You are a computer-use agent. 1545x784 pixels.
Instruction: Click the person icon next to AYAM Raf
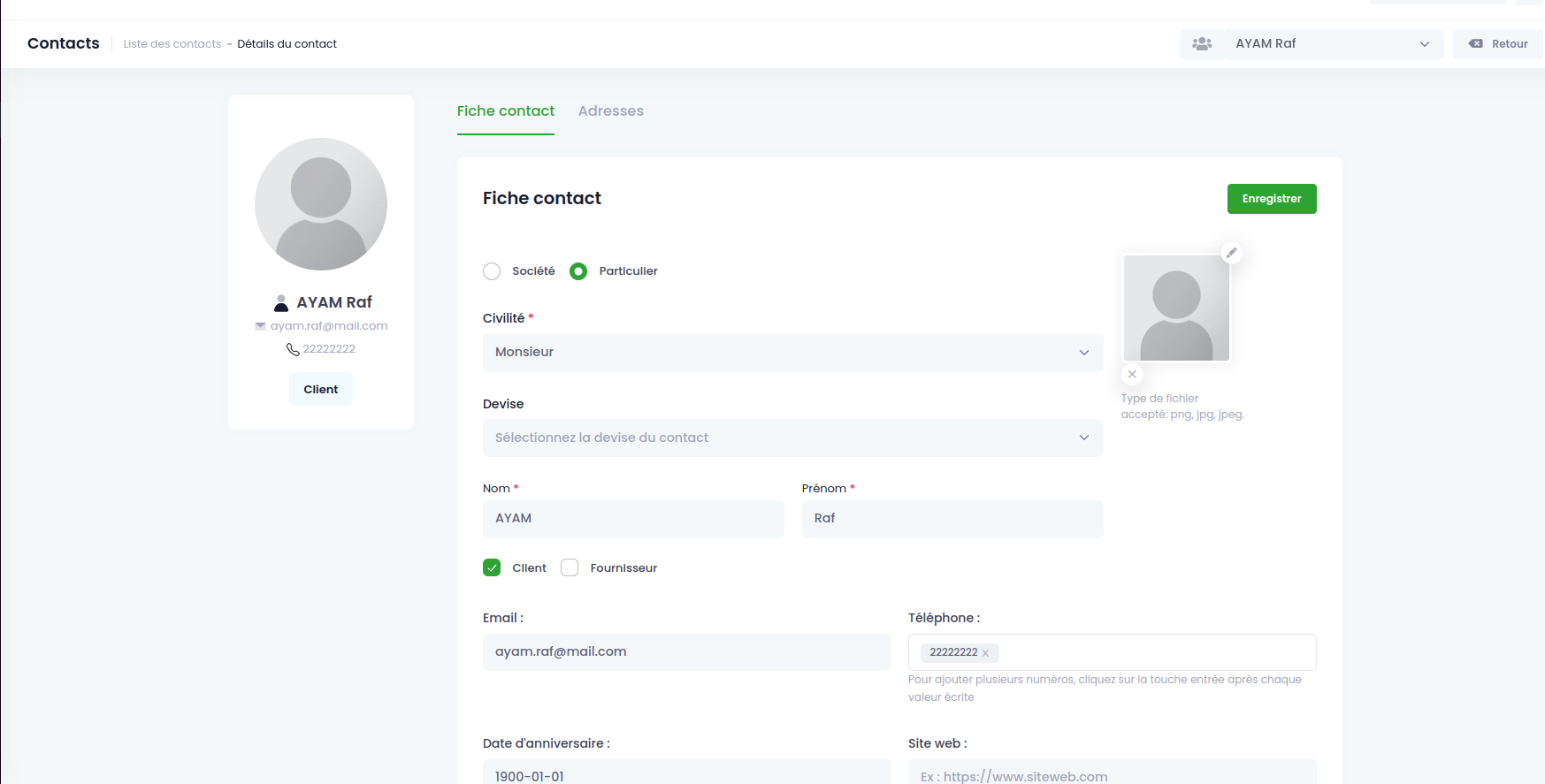click(281, 303)
